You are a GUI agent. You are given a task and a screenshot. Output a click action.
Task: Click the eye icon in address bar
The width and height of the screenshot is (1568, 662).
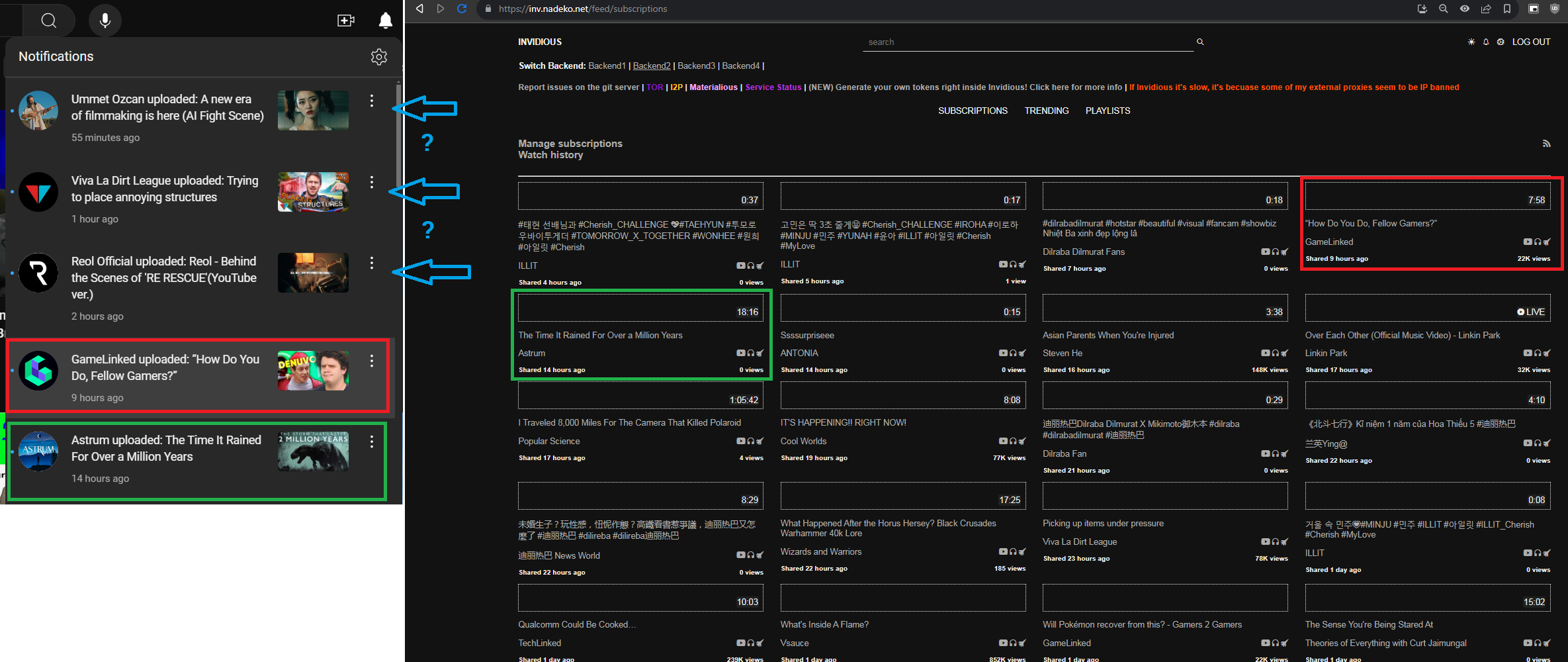tap(1465, 9)
